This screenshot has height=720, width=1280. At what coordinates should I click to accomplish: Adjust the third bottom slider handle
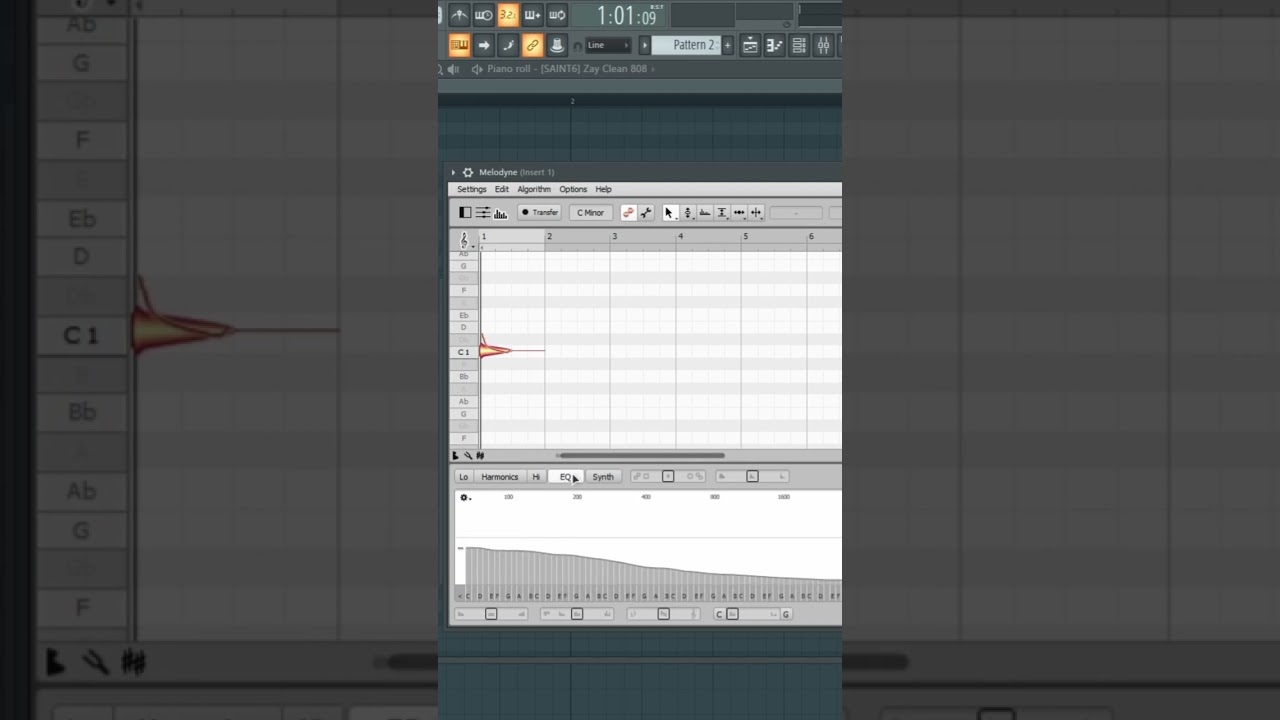pyautogui.click(x=663, y=614)
